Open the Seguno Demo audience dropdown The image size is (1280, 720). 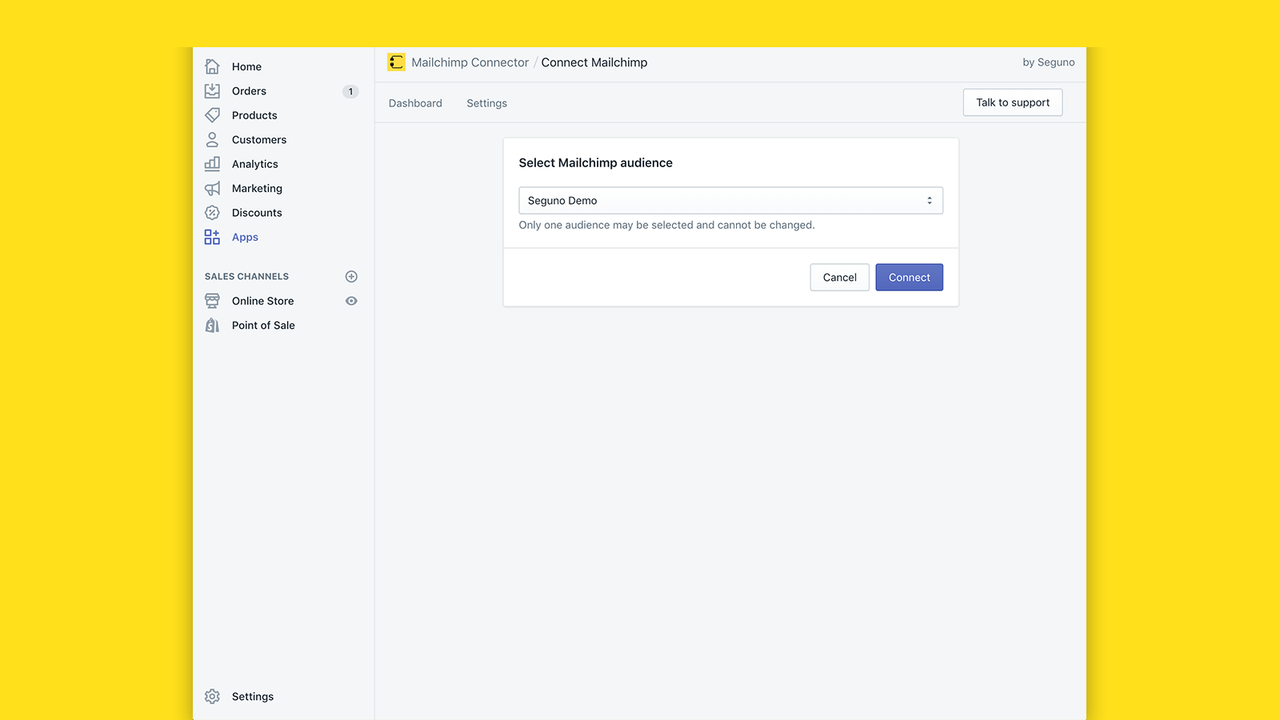pyautogui.click(x=731, y=200)
